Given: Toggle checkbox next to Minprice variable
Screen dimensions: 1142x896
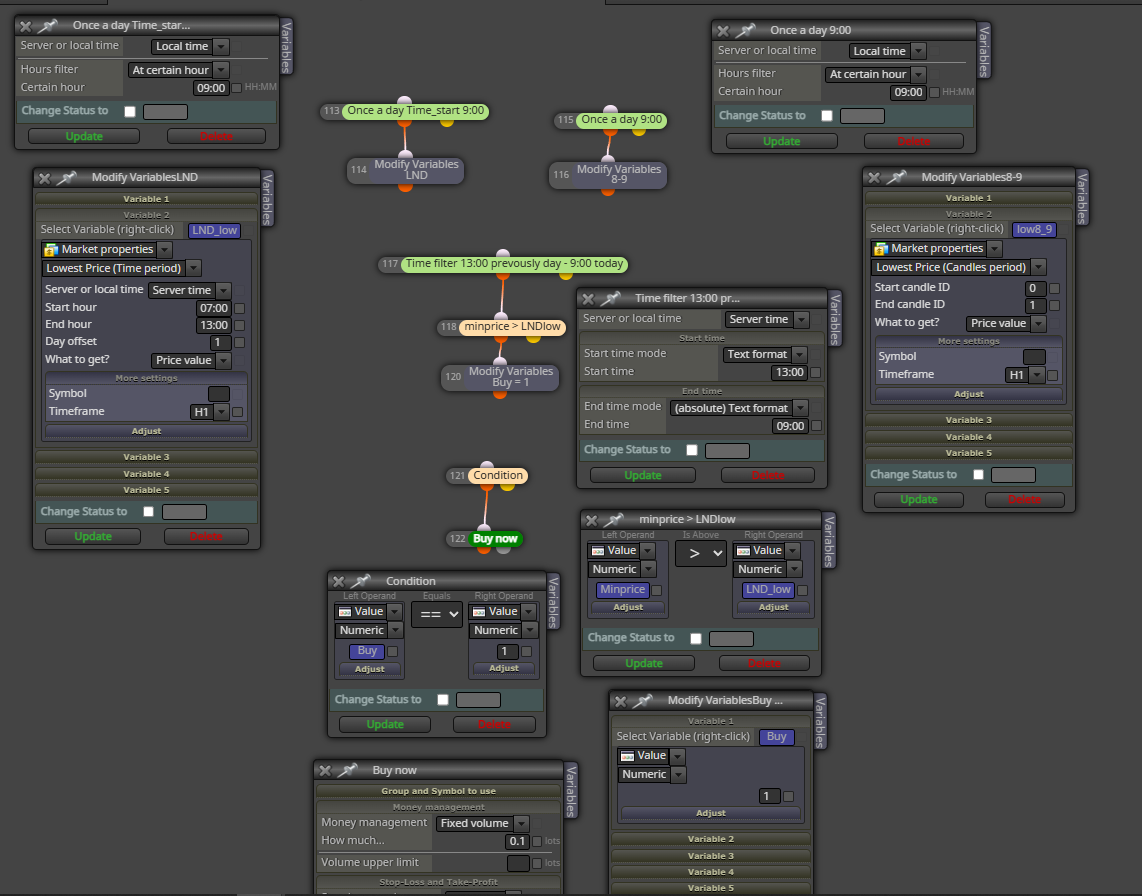Looking at the screenshot, I should tap(656, 591).
